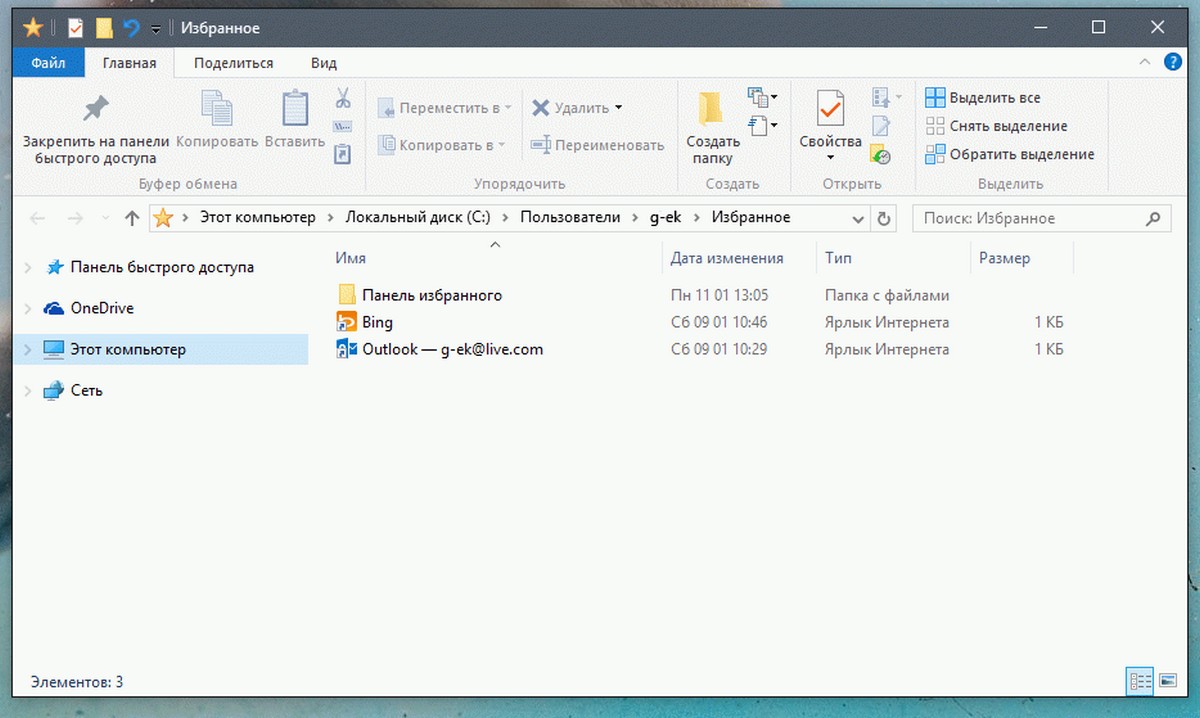Open the Файл menu tab
This screenshot has height=718, width=1200.
[x=48, y=63]
